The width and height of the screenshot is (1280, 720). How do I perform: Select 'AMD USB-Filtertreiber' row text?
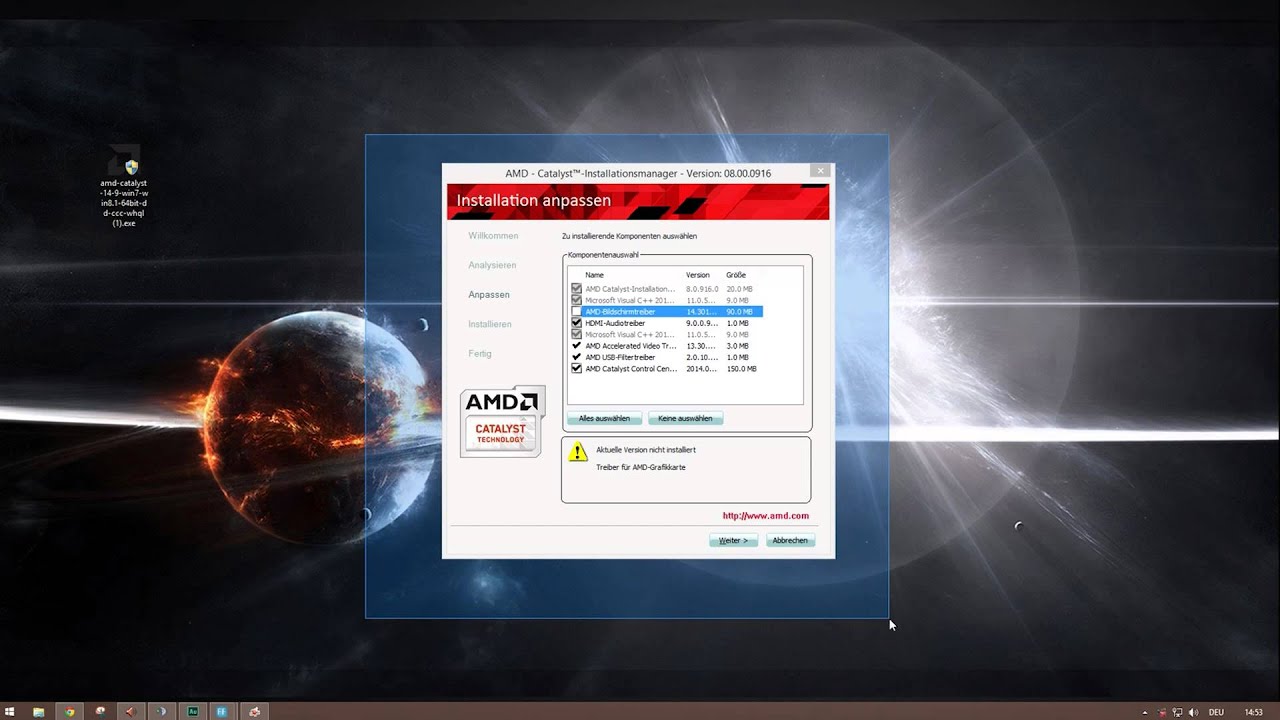(620, 357)
